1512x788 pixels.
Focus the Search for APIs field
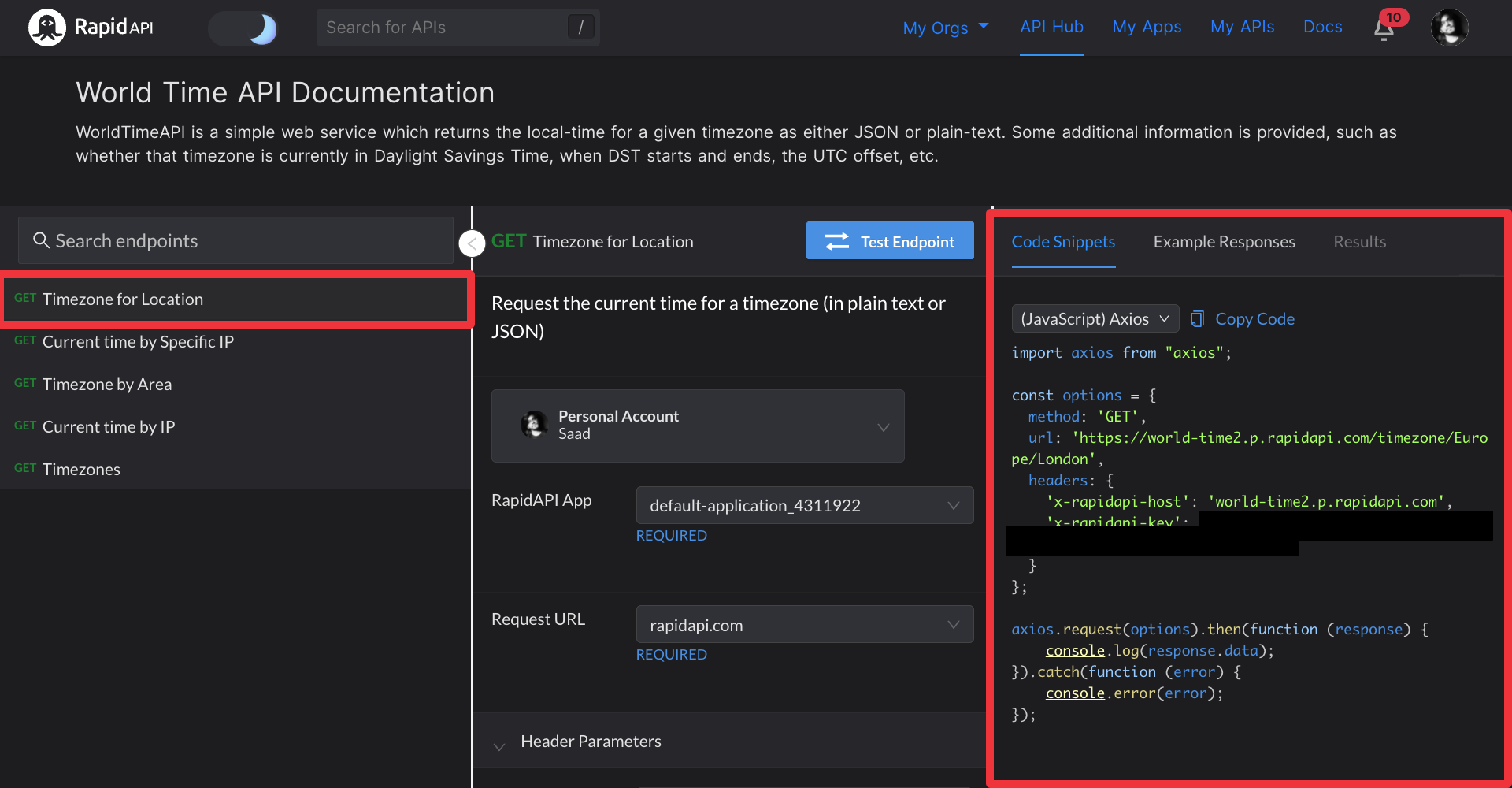pyautogui.click(x=458, y=28)
